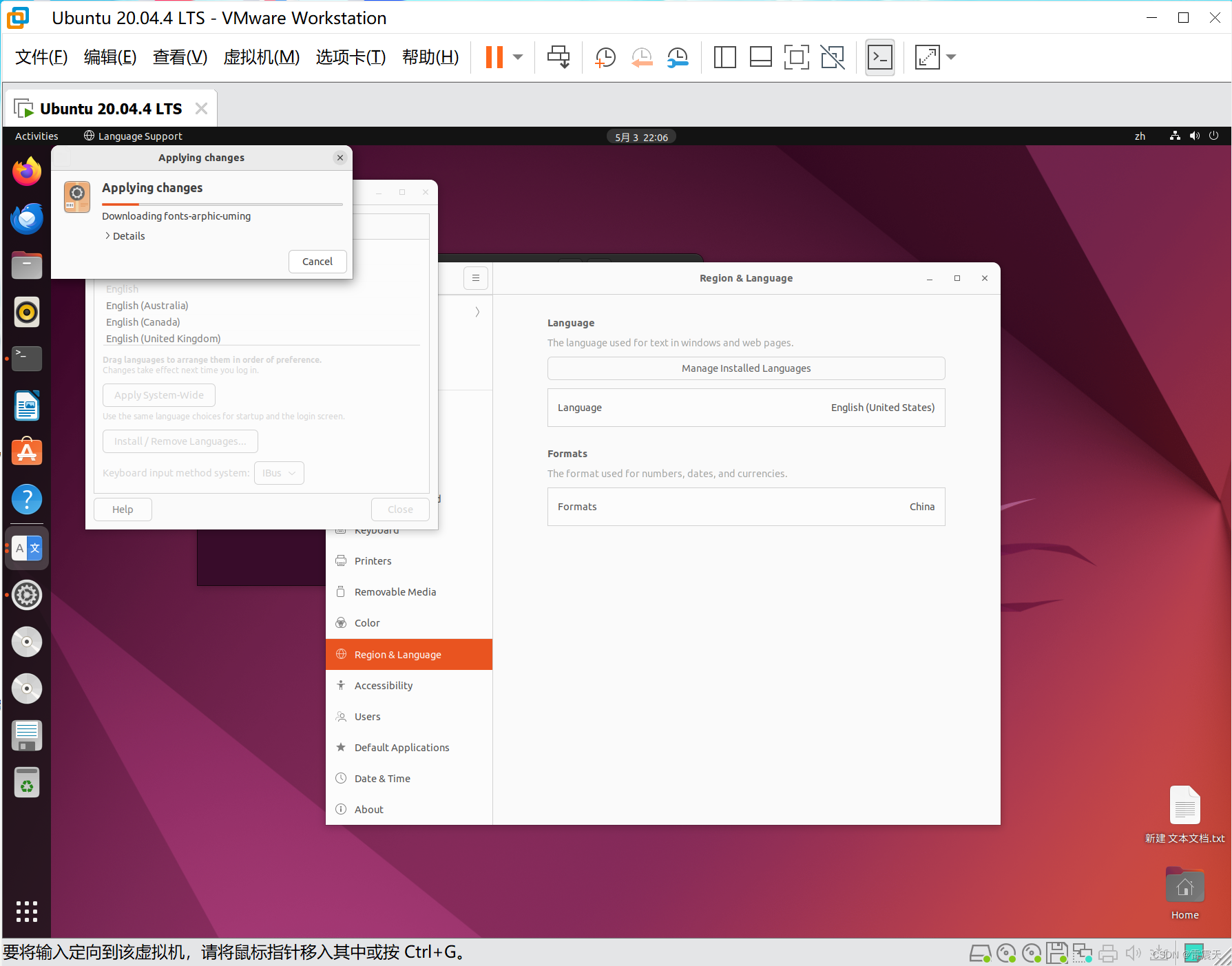The image size is (1232, 966).
Task: Click Apply System-Wide button
Action: [x=159, y=395]
